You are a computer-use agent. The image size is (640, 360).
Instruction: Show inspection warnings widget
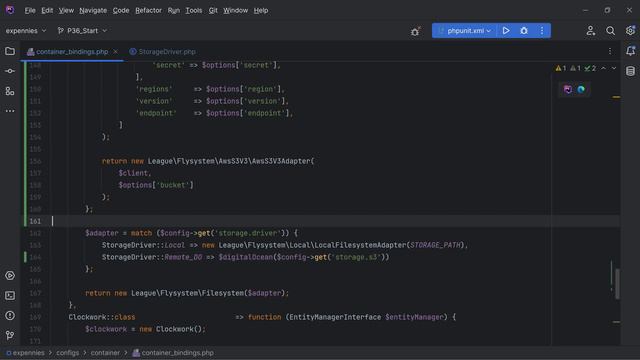pyautogui.click(x=576, y=68)
